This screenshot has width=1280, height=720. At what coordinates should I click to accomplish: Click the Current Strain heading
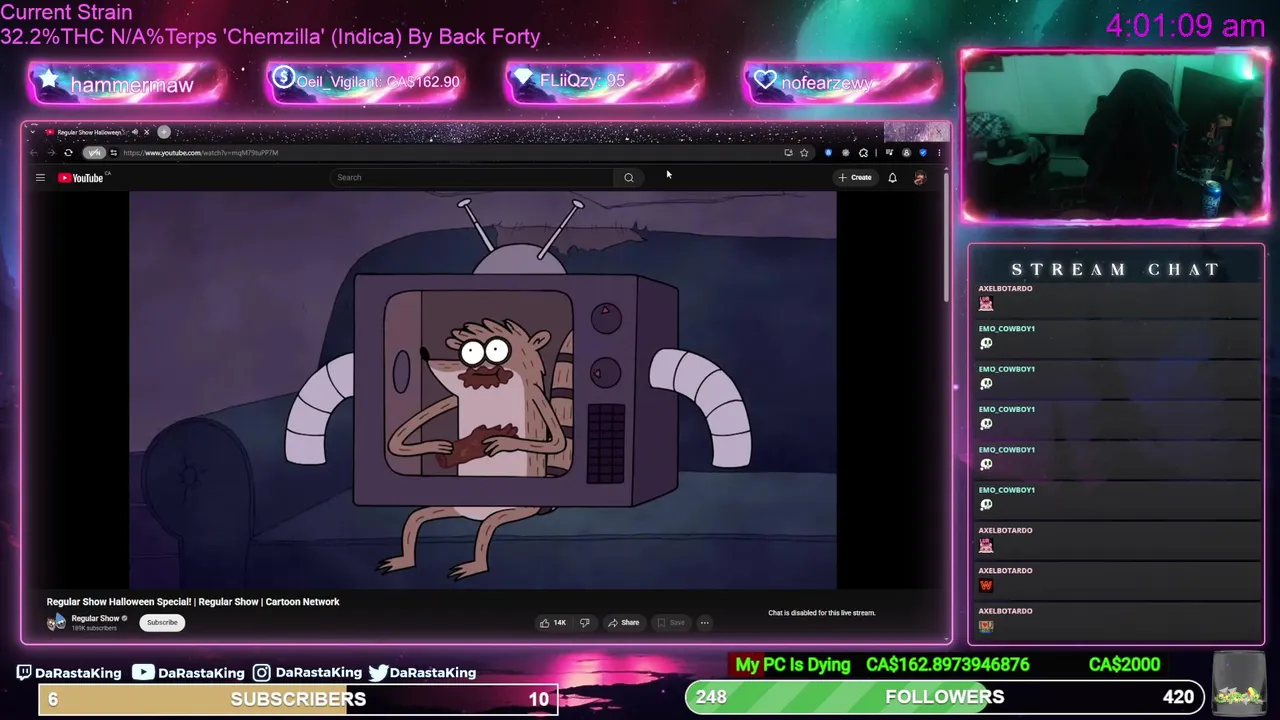pyautogui.click(x=66, y=13)
